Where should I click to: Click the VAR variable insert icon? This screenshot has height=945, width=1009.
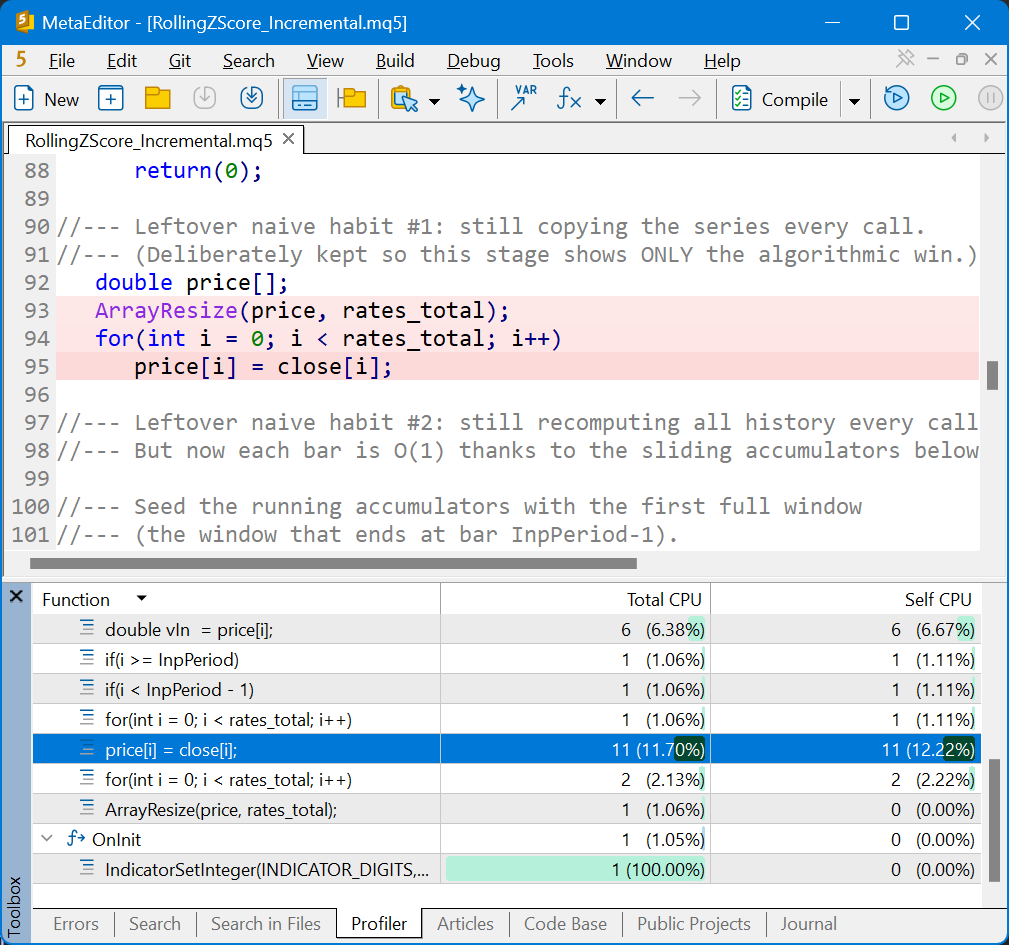pyautogui.click(x=524, y=98)
